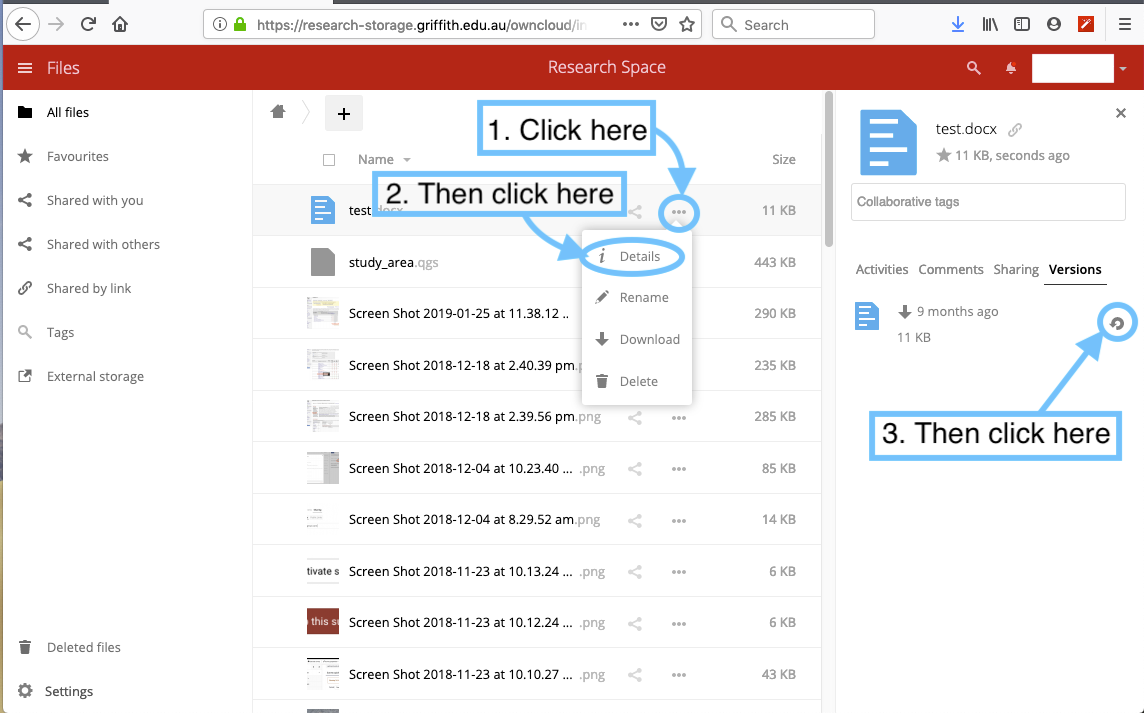The width and height of the screenshot is (1144, 713).
Task: Toggle the select all files checkbox
Action: [x=329, y=160]
